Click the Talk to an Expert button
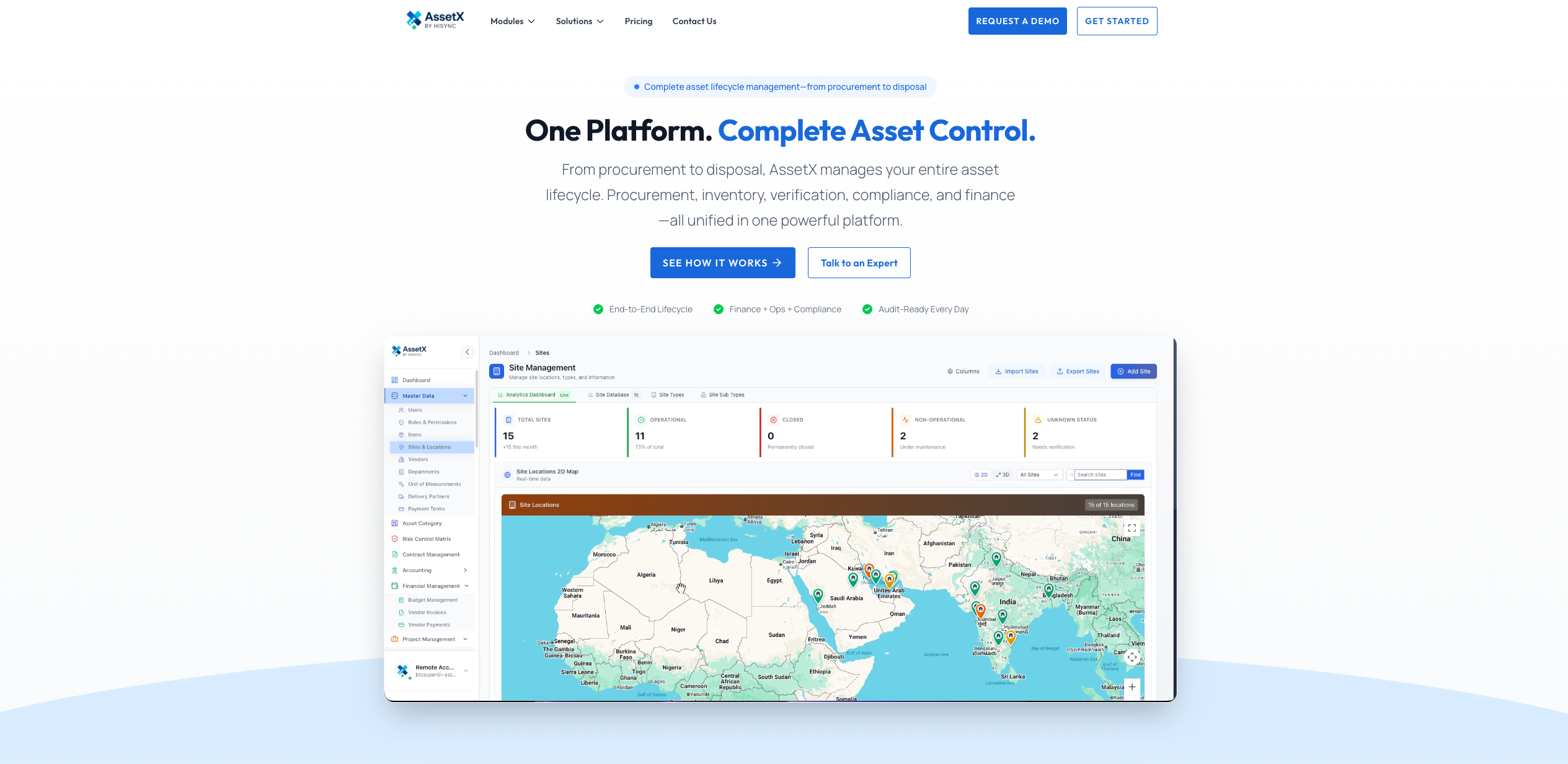This screenshot has width=1568, height=764. coord(858,263)
